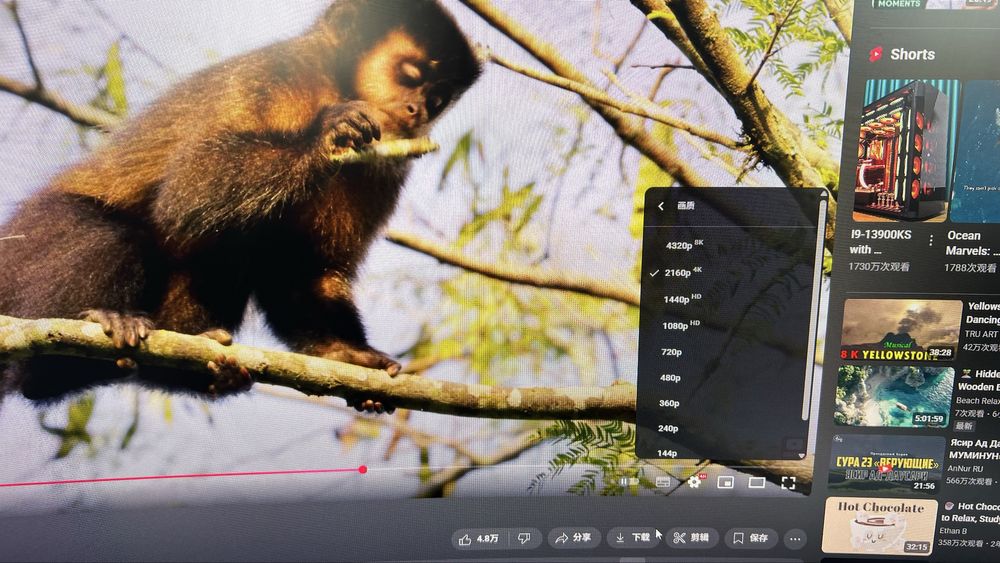Click Ethan B channel name
Screen dimensions: 1000x563
953,530
